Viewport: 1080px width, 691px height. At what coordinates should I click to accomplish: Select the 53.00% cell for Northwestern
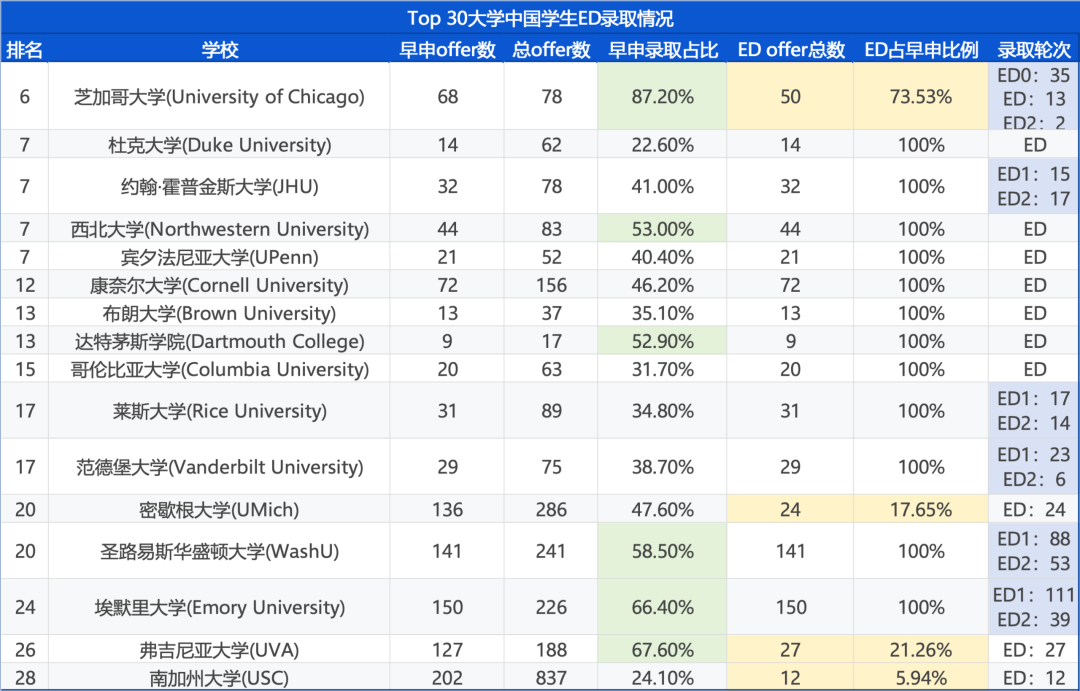click(x=663, y=229)
